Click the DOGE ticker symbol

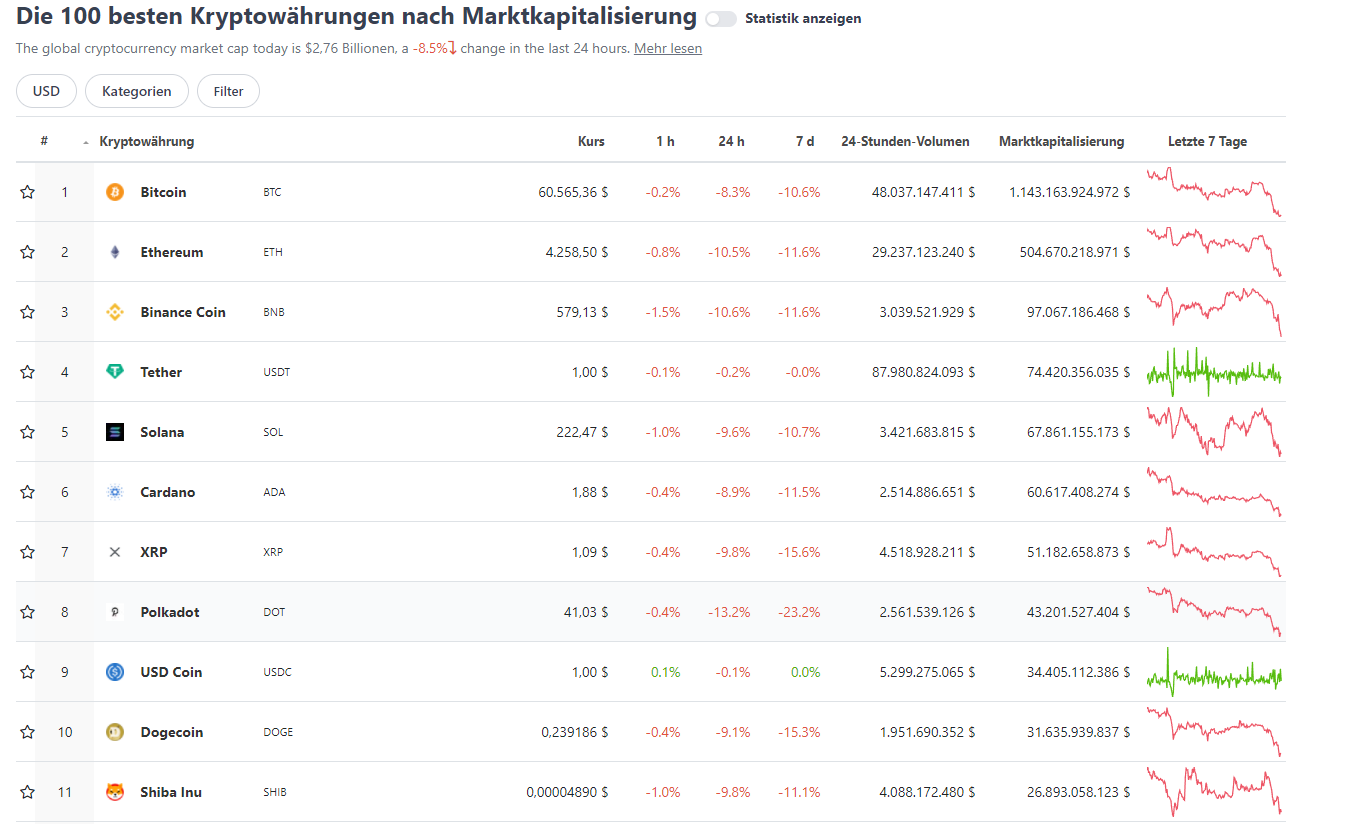point(278,732)
